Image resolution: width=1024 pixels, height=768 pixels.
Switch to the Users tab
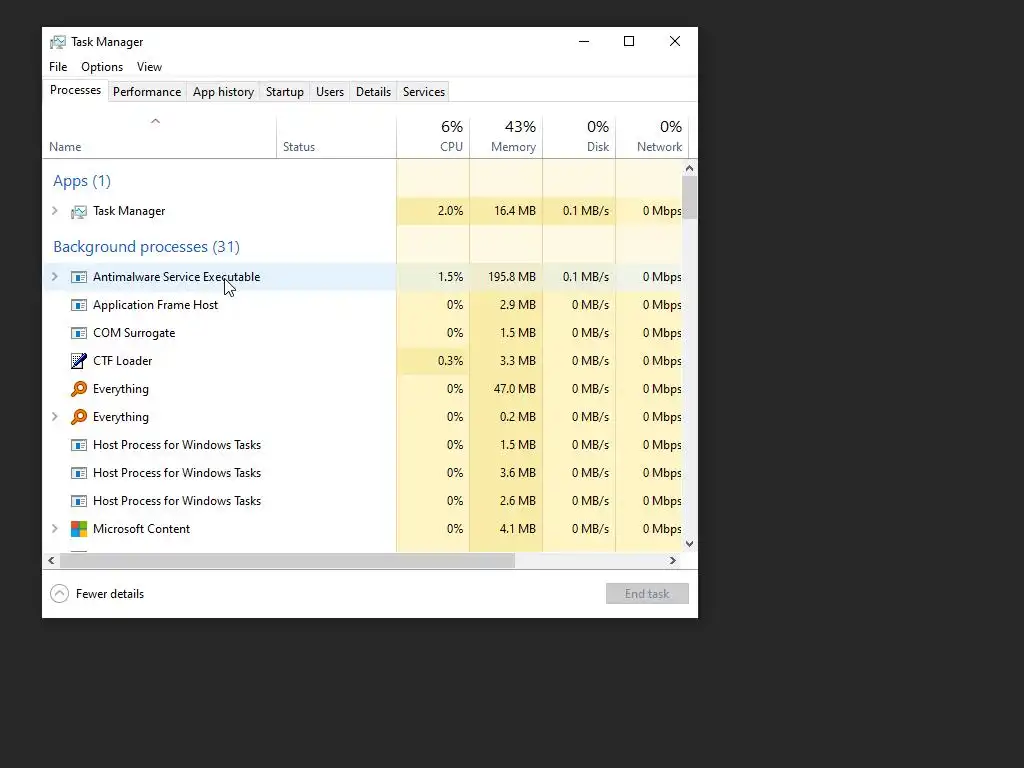coord(330,92)
